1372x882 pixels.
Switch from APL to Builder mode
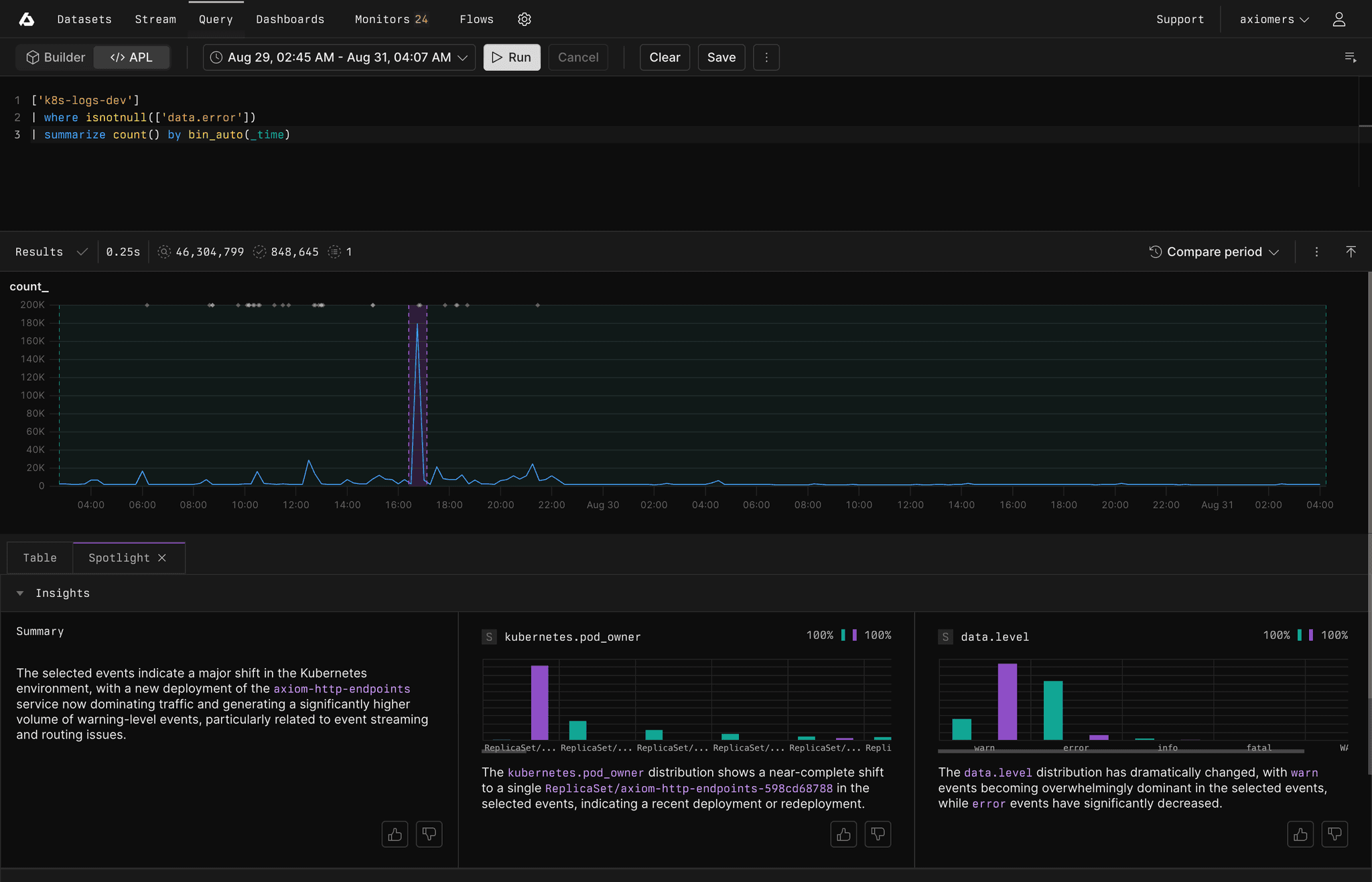coord(55,57)
